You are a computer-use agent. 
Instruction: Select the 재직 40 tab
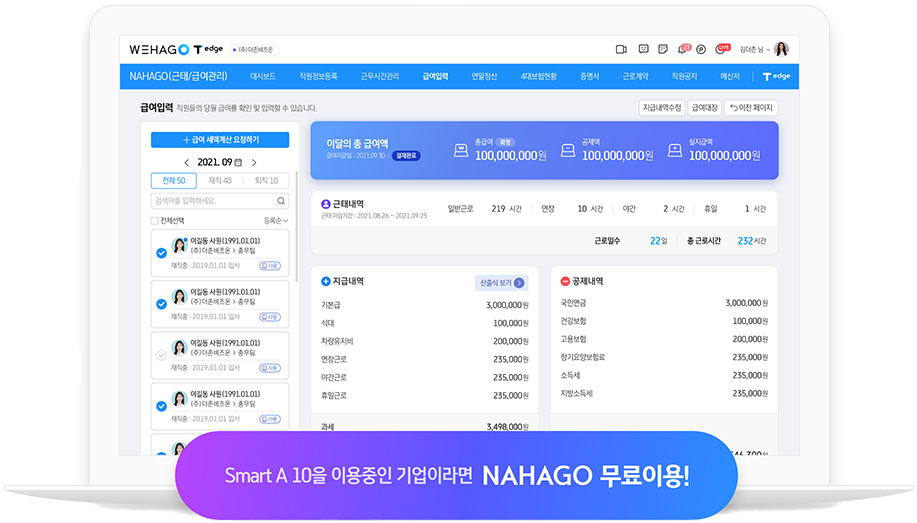point(220,181)
